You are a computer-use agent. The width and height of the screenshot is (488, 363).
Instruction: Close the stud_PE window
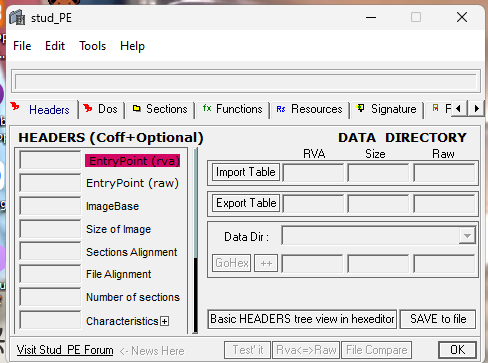pos(462,17)
